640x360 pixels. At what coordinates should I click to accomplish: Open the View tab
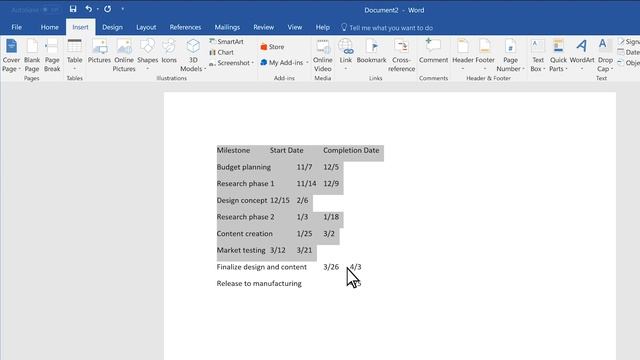point(295,27)
